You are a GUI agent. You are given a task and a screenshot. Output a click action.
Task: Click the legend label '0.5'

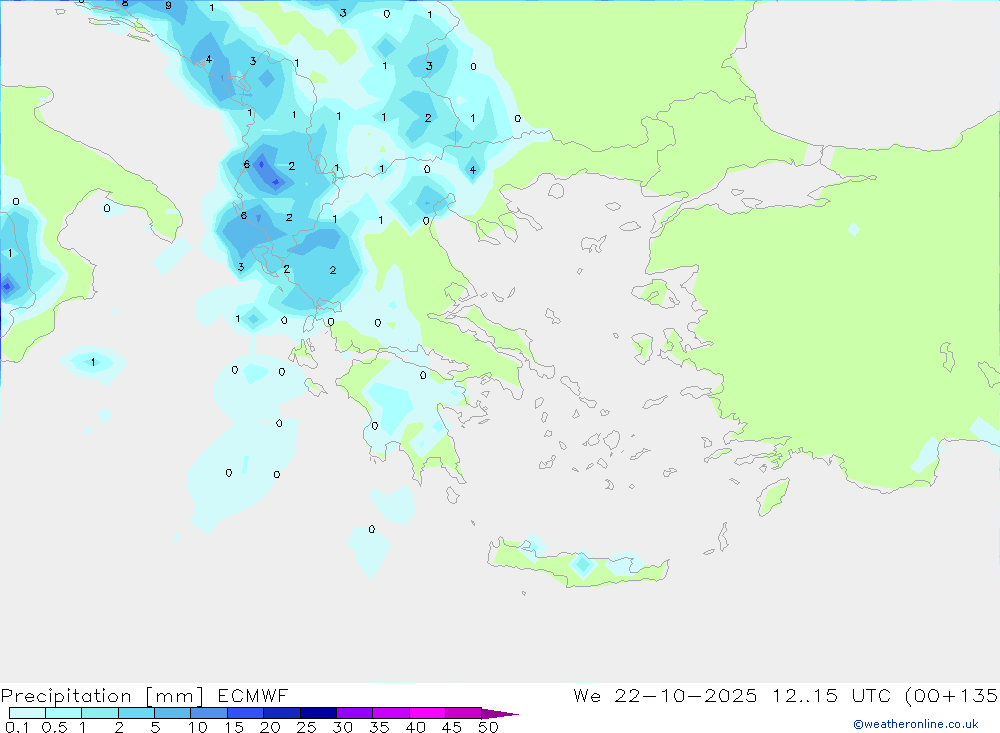pos(54,727)
